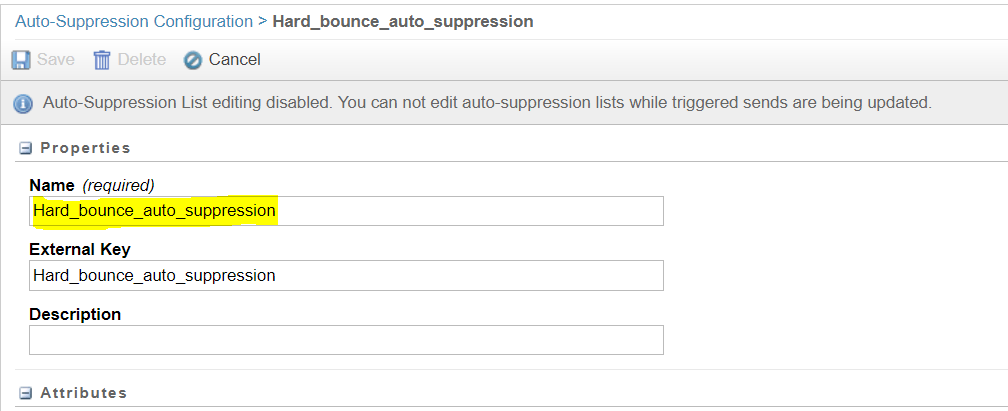Viewport: 1008px width, 411px height.
Task: Click the Hard_bounce_auto_suppression breadcrumb title
Action: (x=403, y=21)
